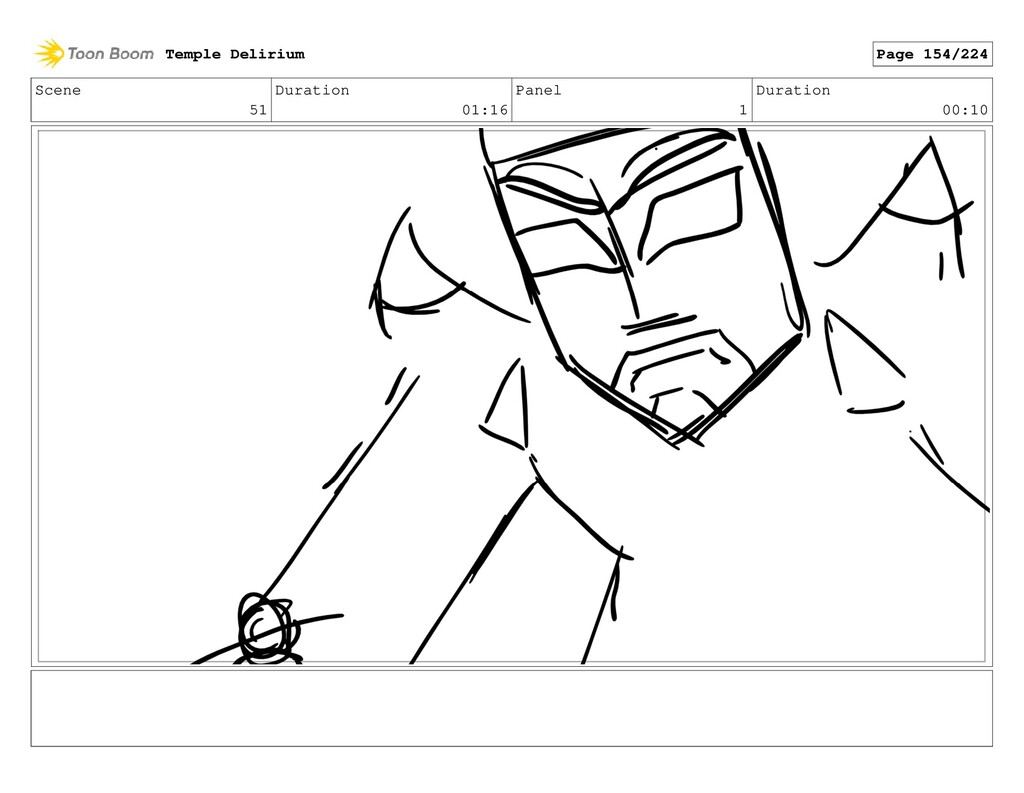Screen dimensions: 1024x793
Task: Click the 'Page 154/224' page indicator
Action: 932,54
